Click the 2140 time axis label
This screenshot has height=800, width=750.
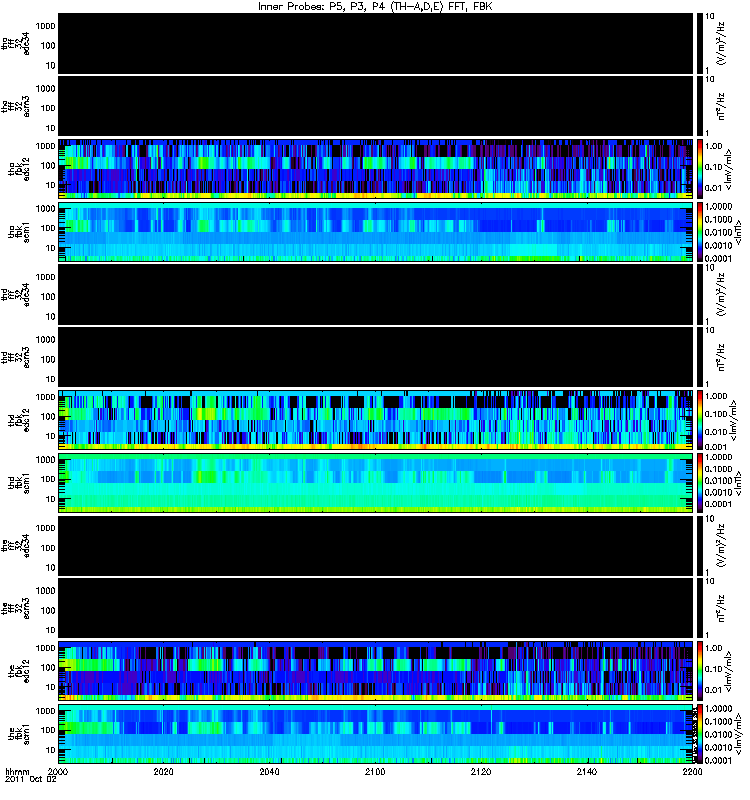(x=587, y=771)
